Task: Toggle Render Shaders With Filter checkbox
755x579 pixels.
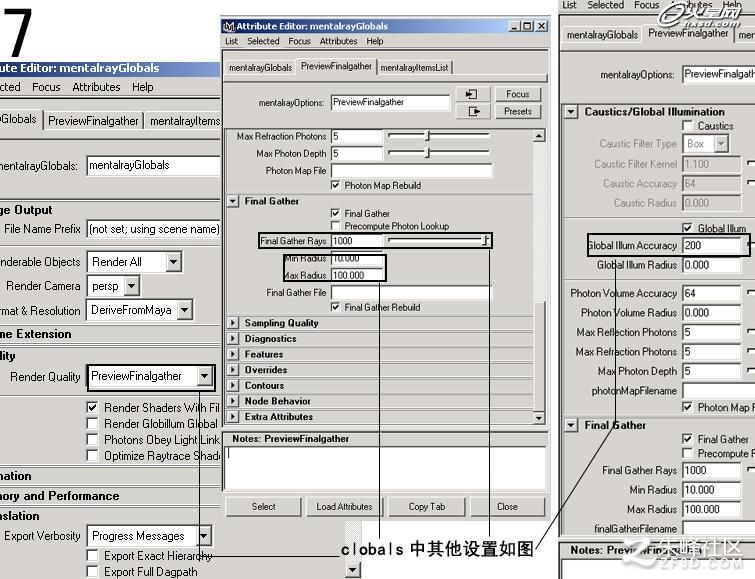Action: tap(92, 407)
